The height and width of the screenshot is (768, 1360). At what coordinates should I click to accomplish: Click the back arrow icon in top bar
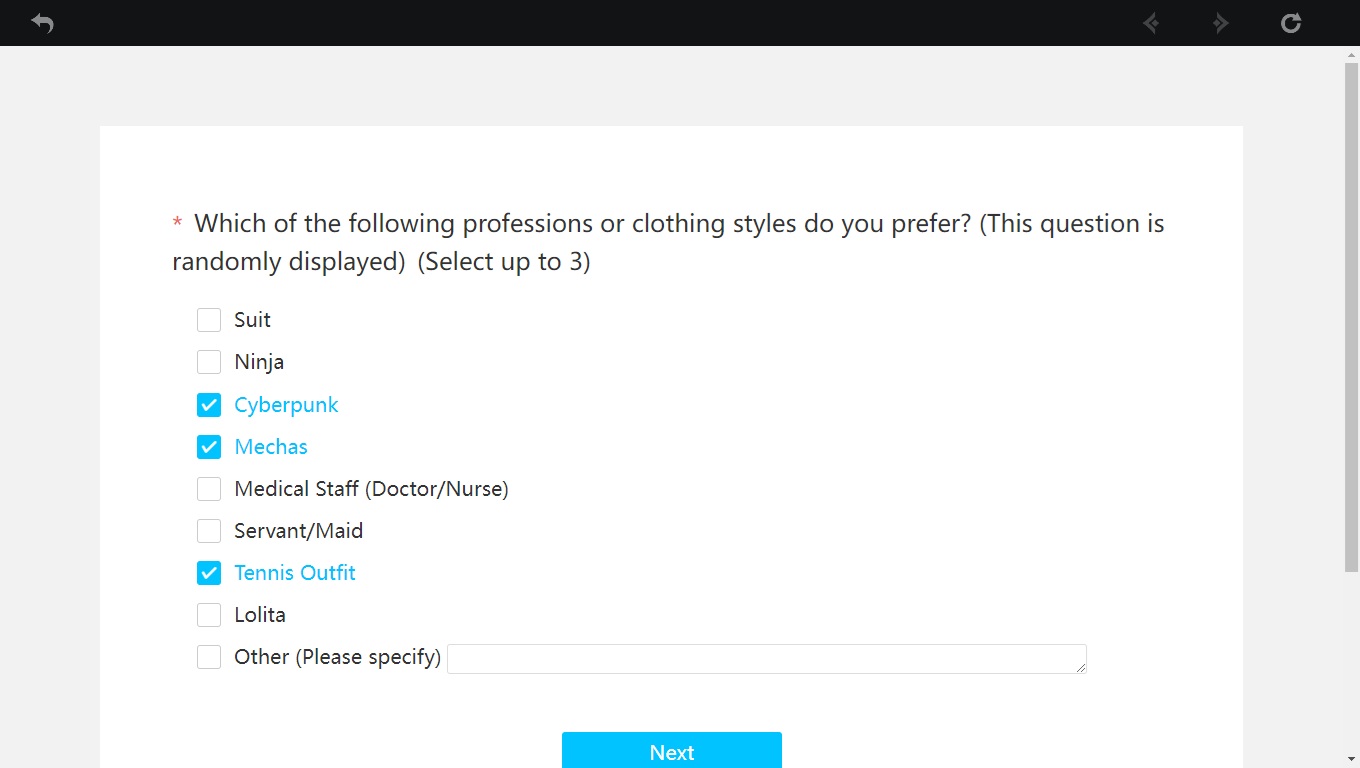coord(42,23)
